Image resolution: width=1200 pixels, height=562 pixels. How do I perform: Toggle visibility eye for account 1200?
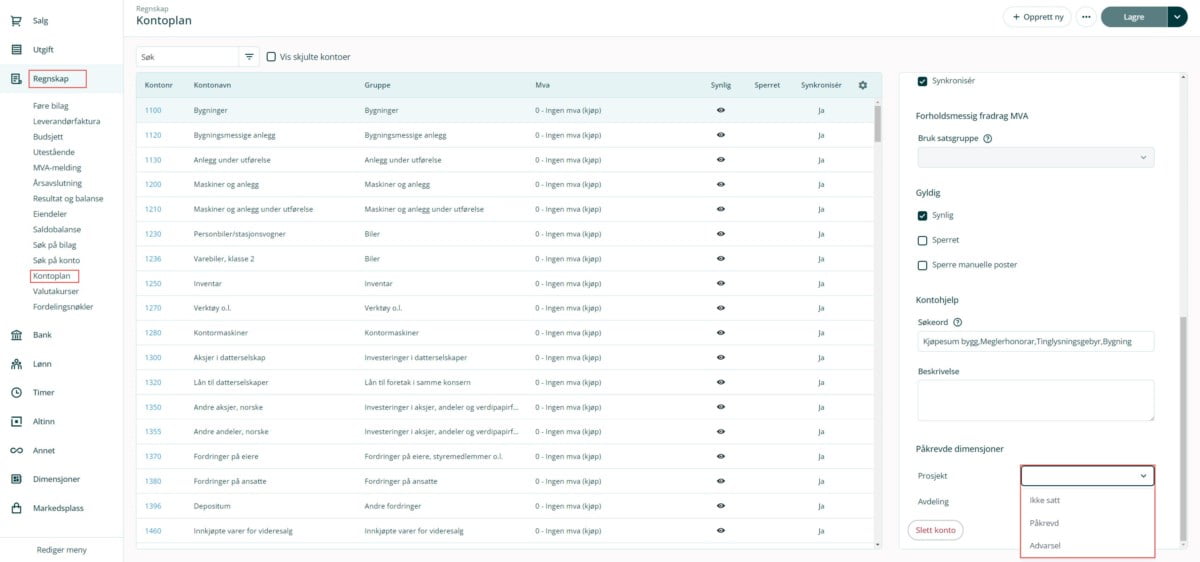pyautogui.click(x=720, y=184)
